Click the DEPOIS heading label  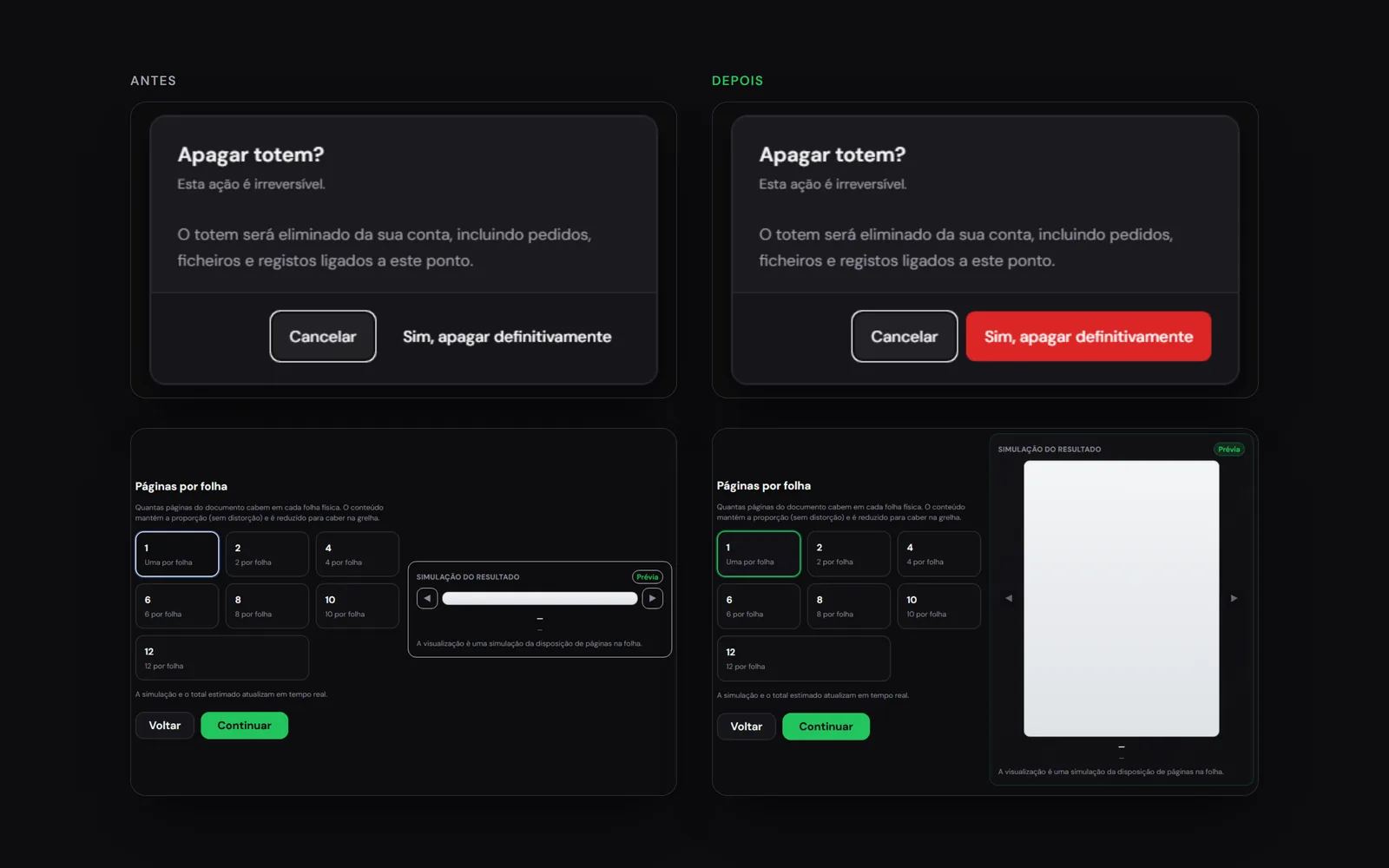coord(738,81)
